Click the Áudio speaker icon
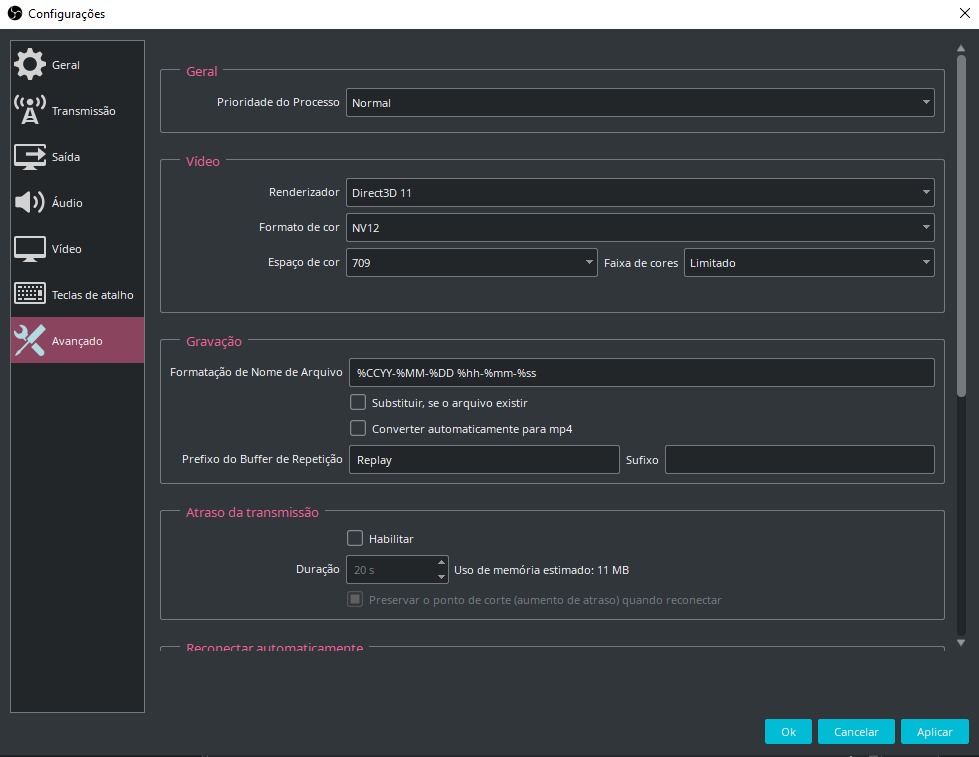The width and height of the screenshot is (979, 757). 30,203
